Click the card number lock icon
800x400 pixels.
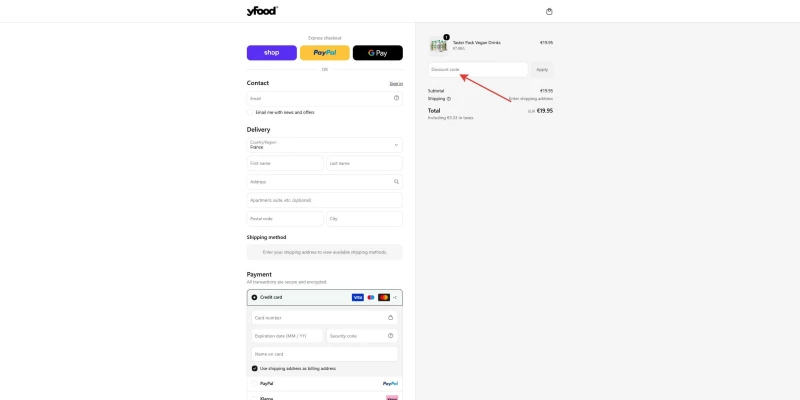(x=390, y=317)
